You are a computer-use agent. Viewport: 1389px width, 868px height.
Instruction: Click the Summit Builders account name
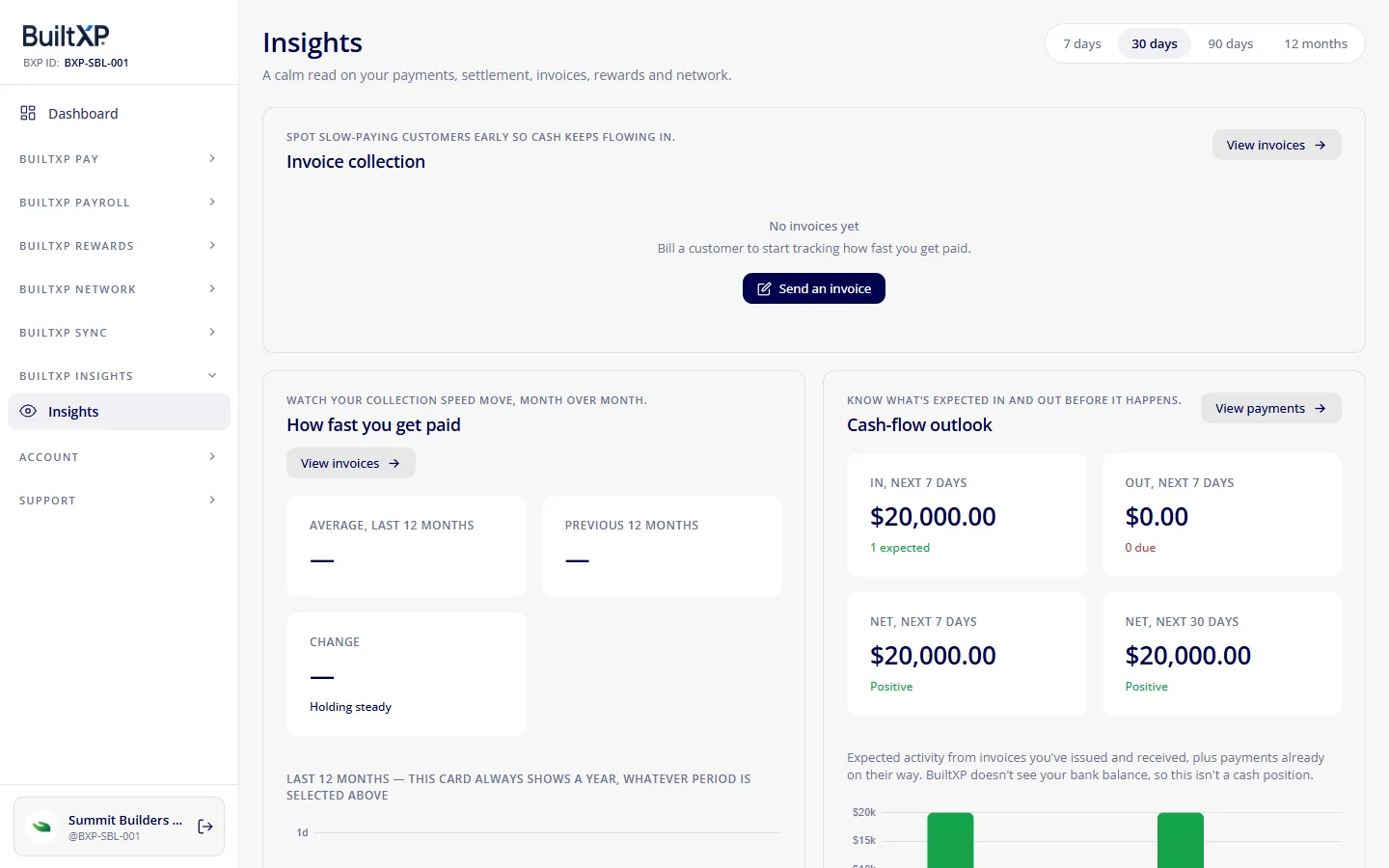tap(125, 820)
